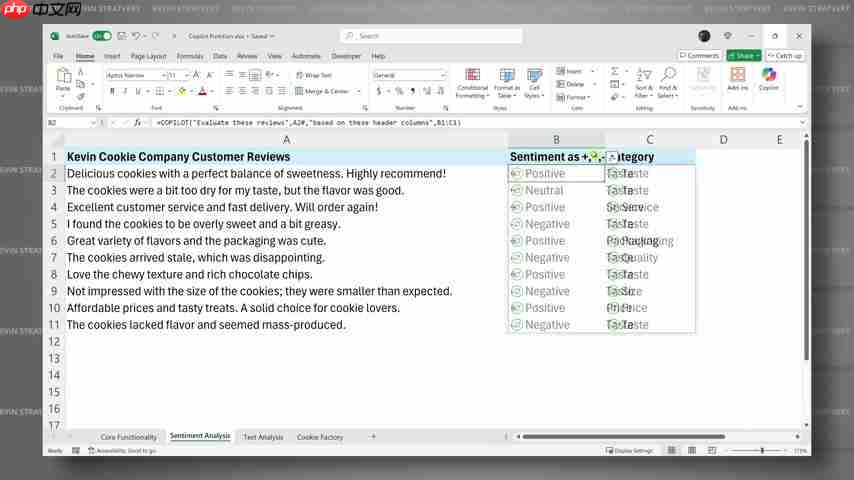Click Insert cells button

pos(570,71)
